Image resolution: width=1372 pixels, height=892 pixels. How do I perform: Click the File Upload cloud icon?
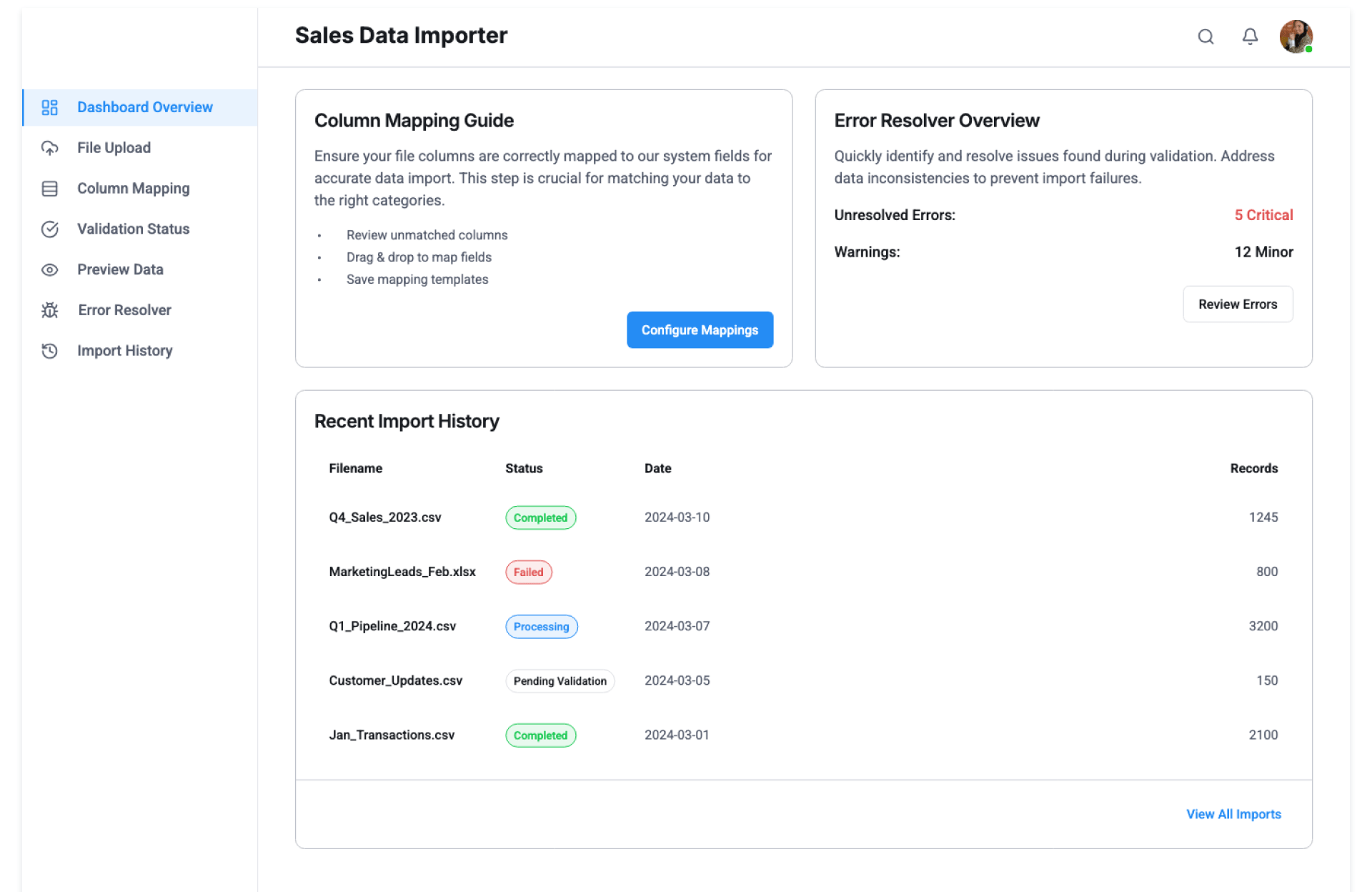pos(49,148)
